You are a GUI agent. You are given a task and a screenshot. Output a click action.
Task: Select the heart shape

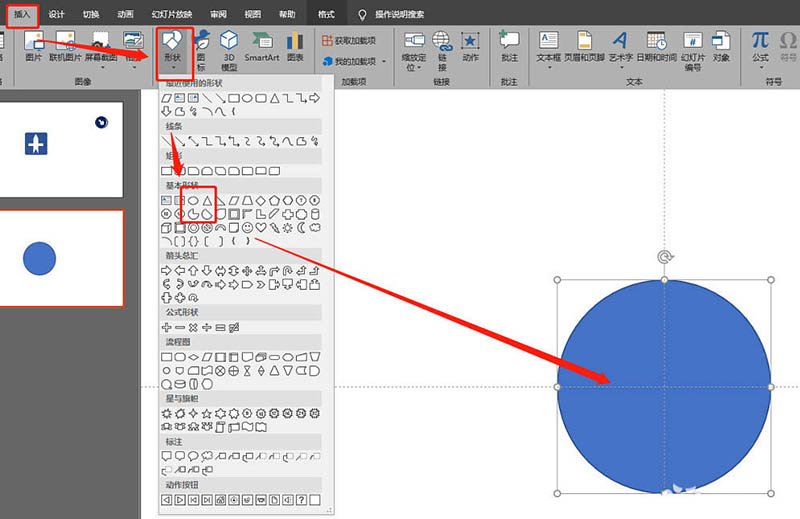click(261, 228)
